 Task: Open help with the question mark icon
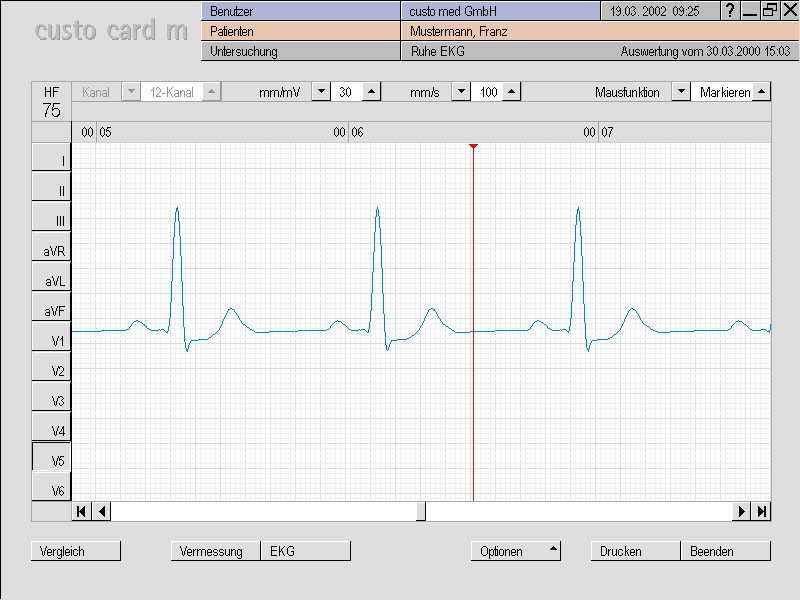point(730,10)
